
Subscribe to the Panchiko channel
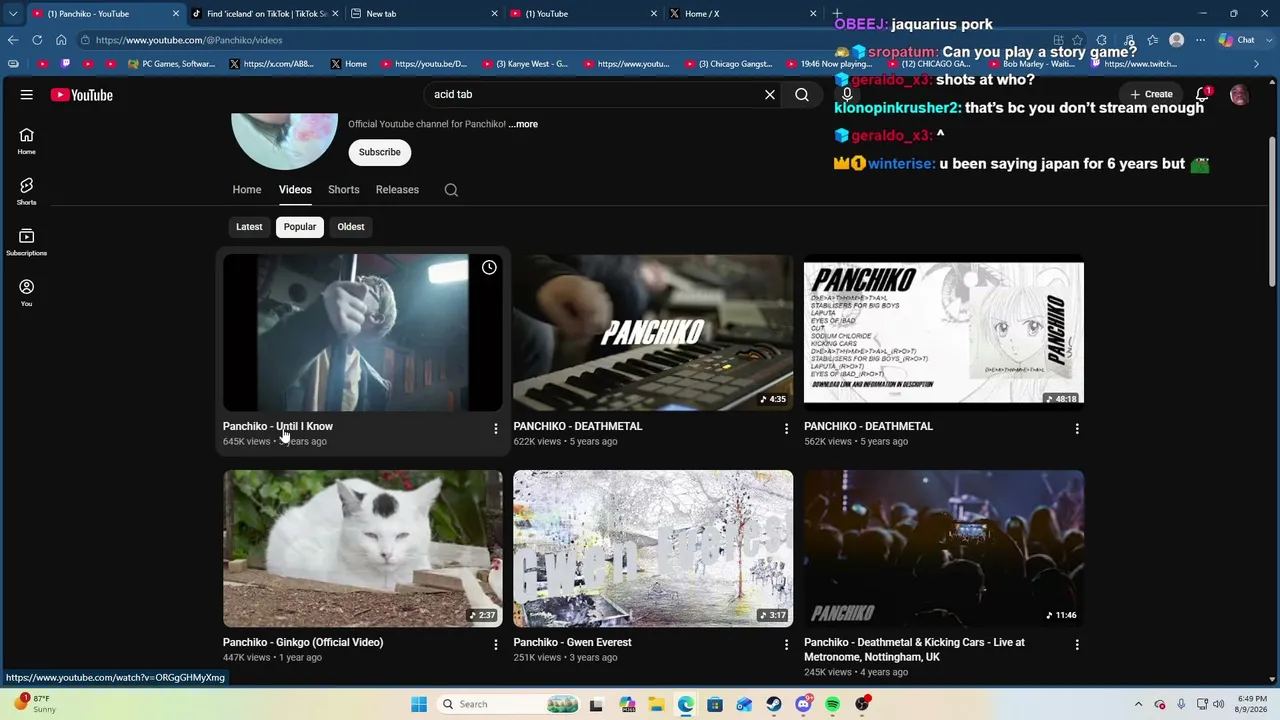380,152
